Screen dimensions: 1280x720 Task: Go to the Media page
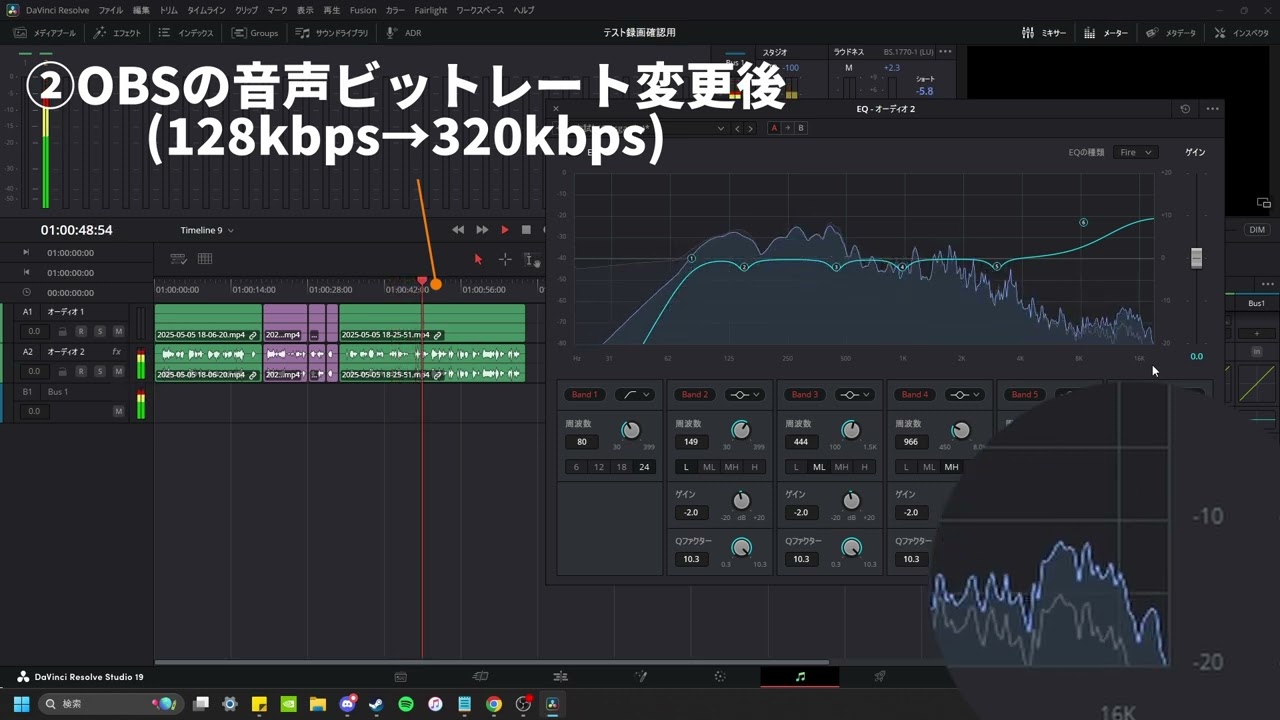(x=400, y=677)
